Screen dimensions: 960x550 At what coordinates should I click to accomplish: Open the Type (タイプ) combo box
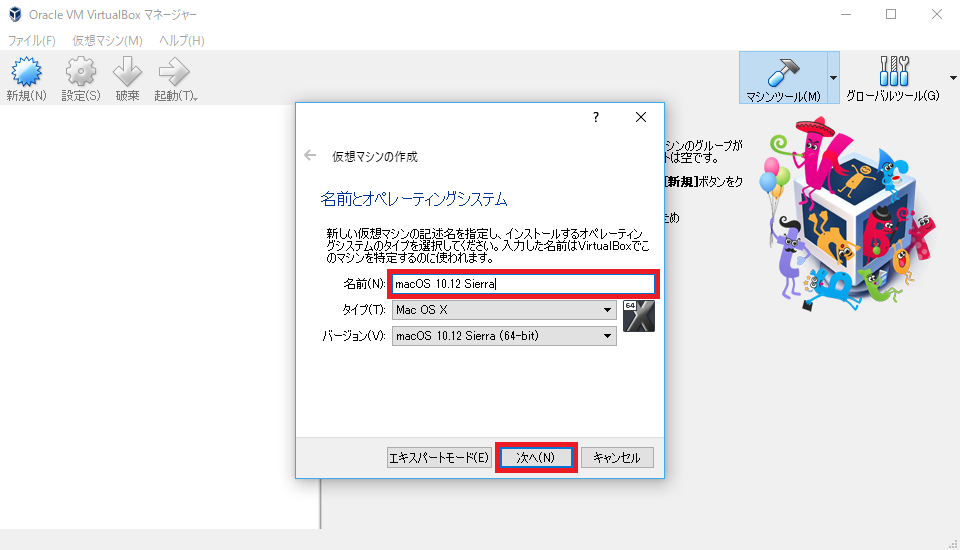pos(504,310)
